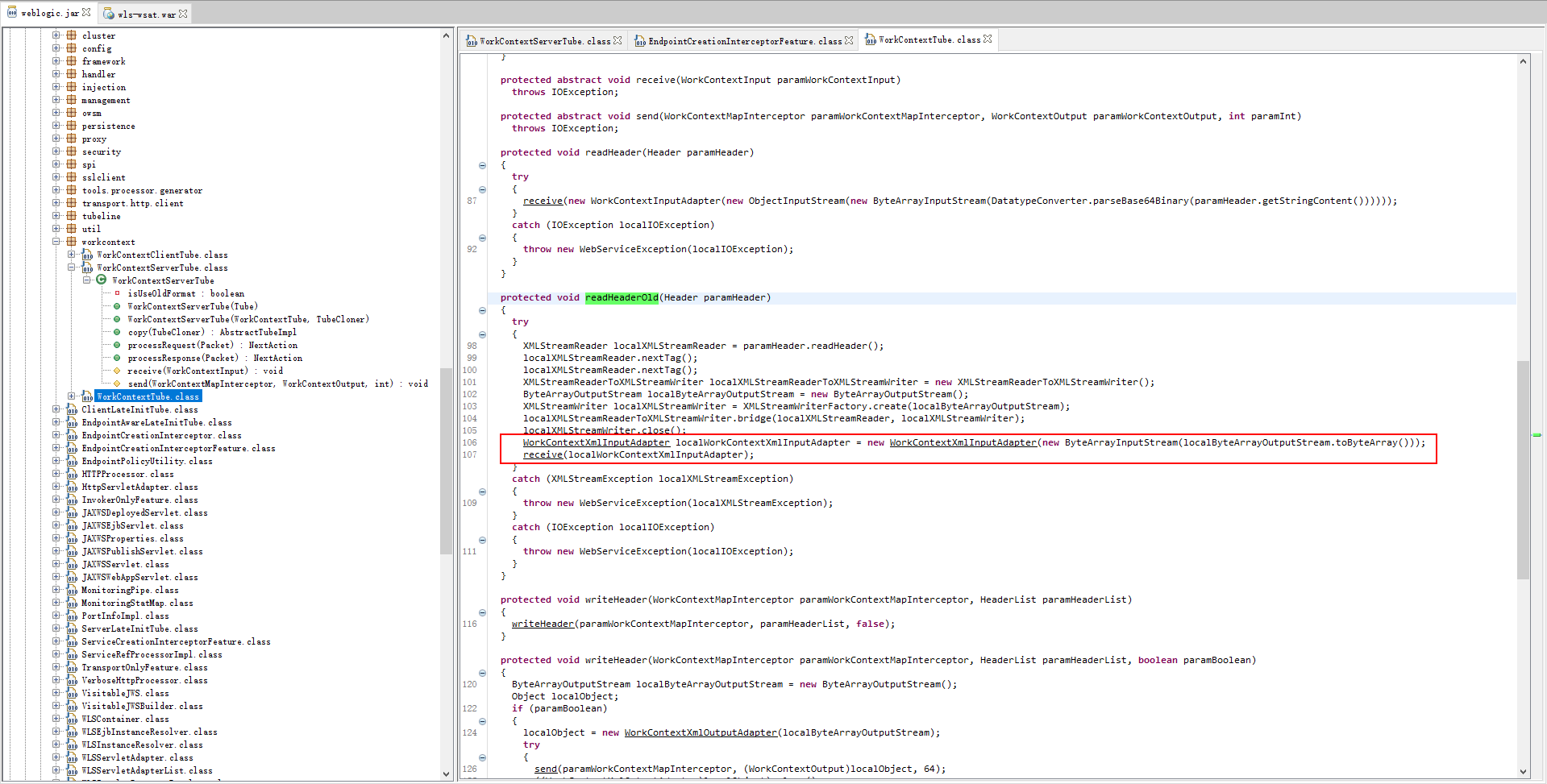Click the tree panel scroll down arrow
The height and width of the screenshot is (784, 1547).
click(x=446, y=774)
